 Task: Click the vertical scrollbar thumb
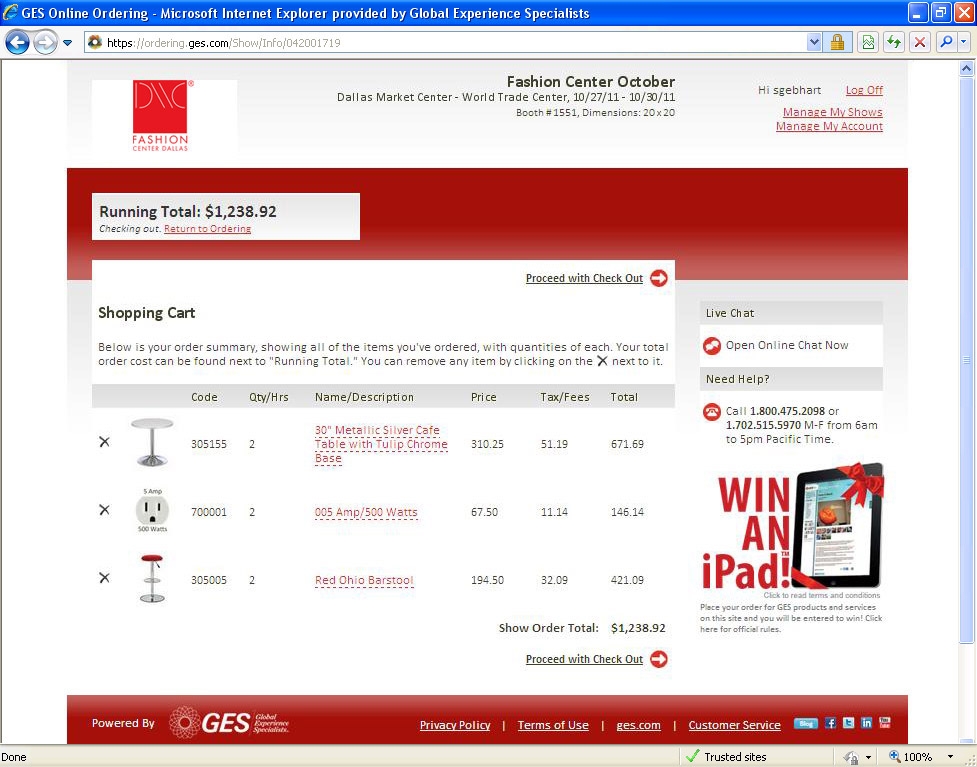(966, 360)
